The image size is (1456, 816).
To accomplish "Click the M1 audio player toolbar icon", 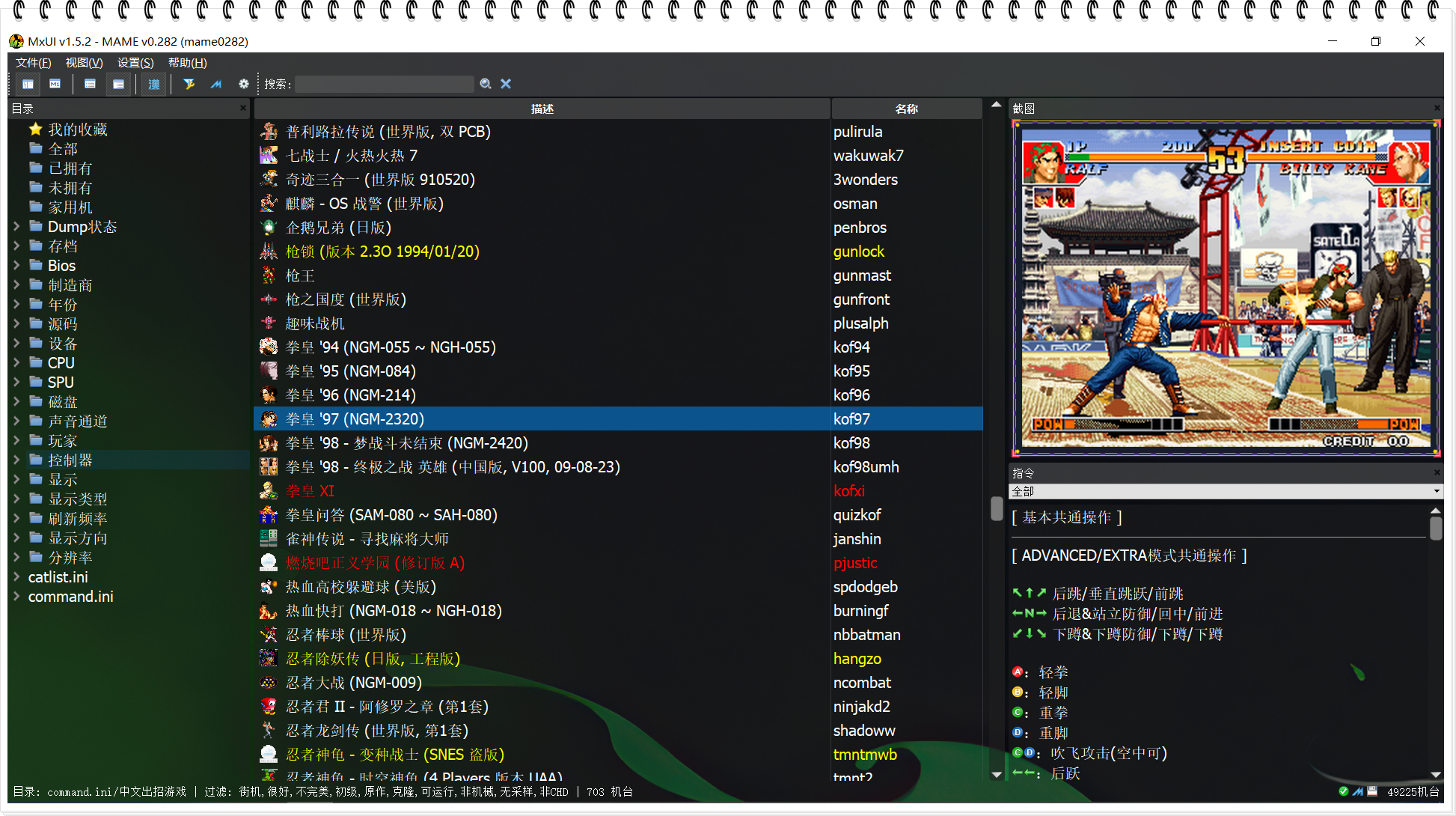I will point(55,84).
